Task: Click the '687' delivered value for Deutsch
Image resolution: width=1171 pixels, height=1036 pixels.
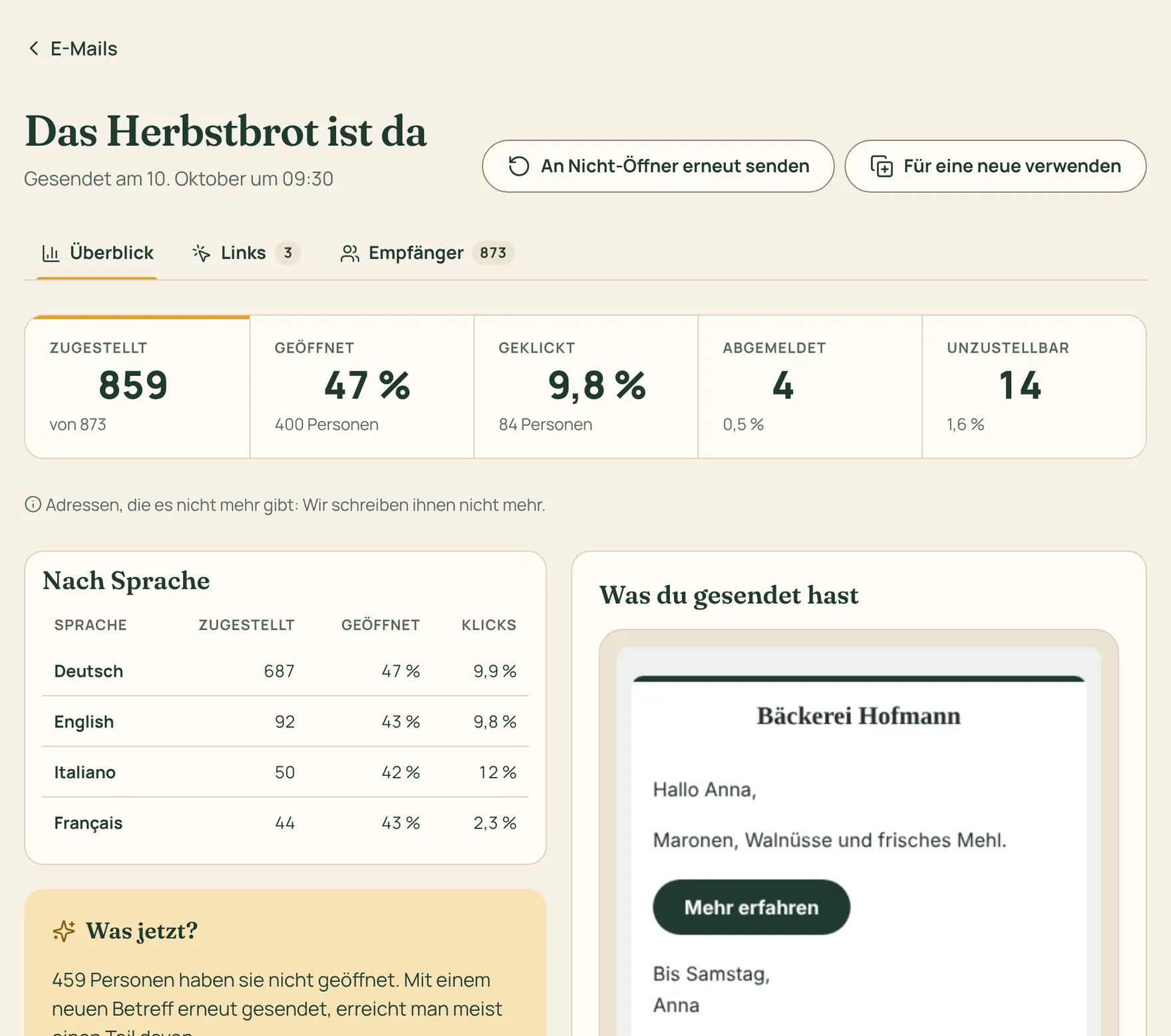Action: tap(279, 671)
